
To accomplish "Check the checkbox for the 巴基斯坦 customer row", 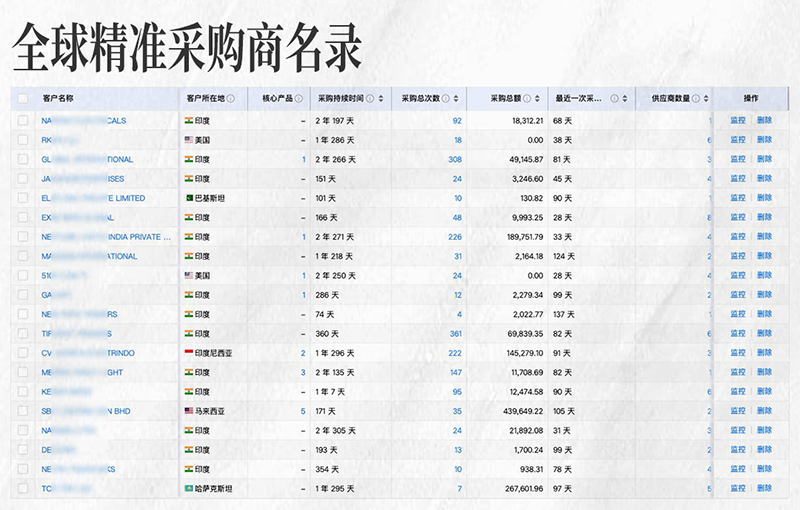I will click(23, 198).
